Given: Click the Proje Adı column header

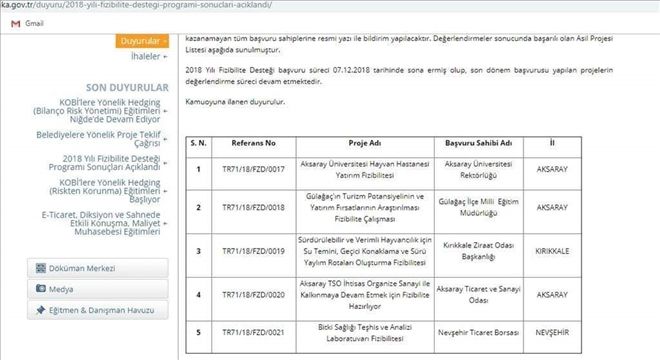Looking at the screenshot, I should [365, 143].
